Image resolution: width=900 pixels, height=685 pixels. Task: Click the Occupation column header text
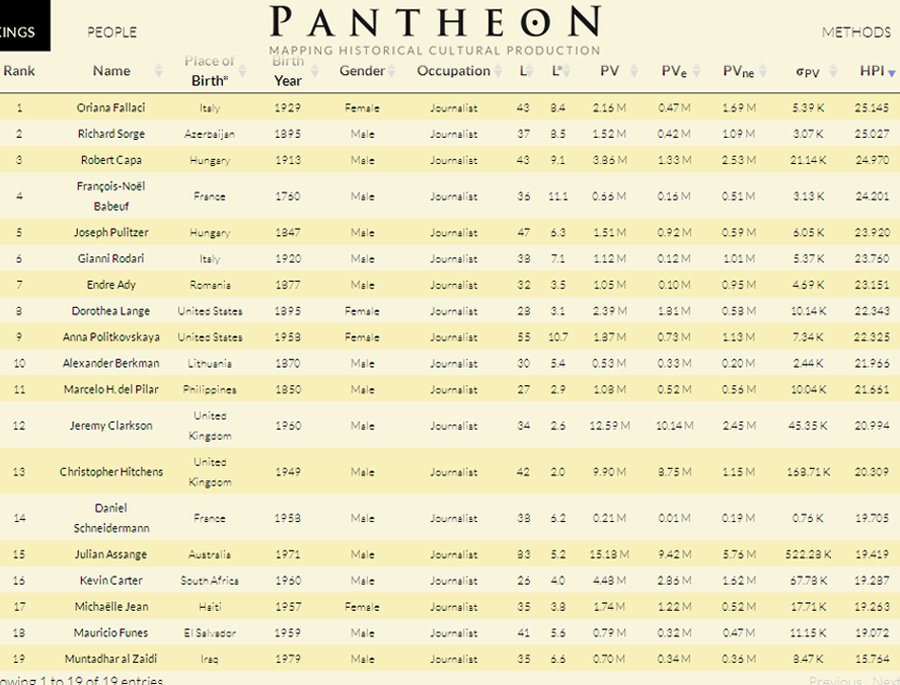453,71
